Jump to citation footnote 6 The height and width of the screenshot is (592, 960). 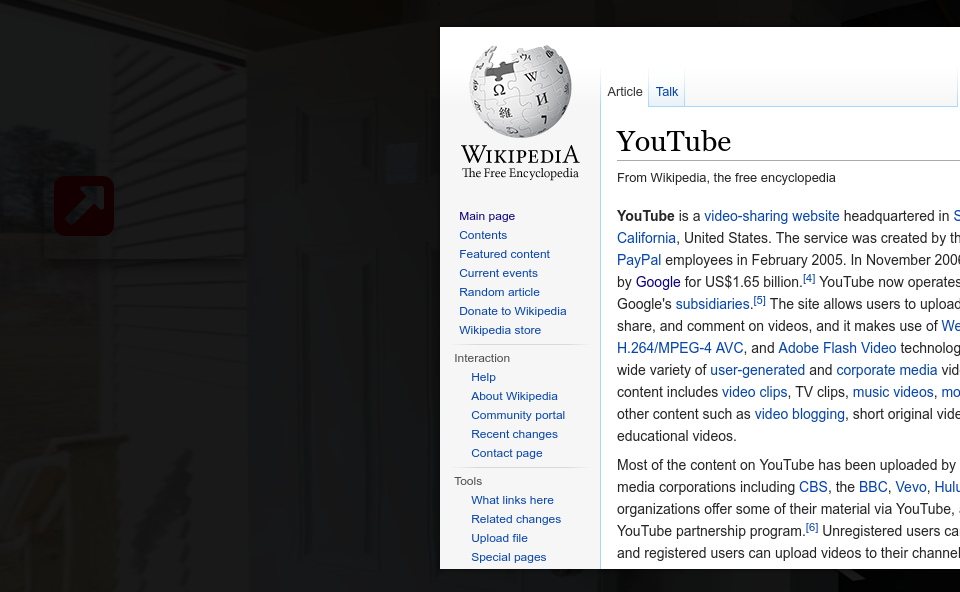812,528
